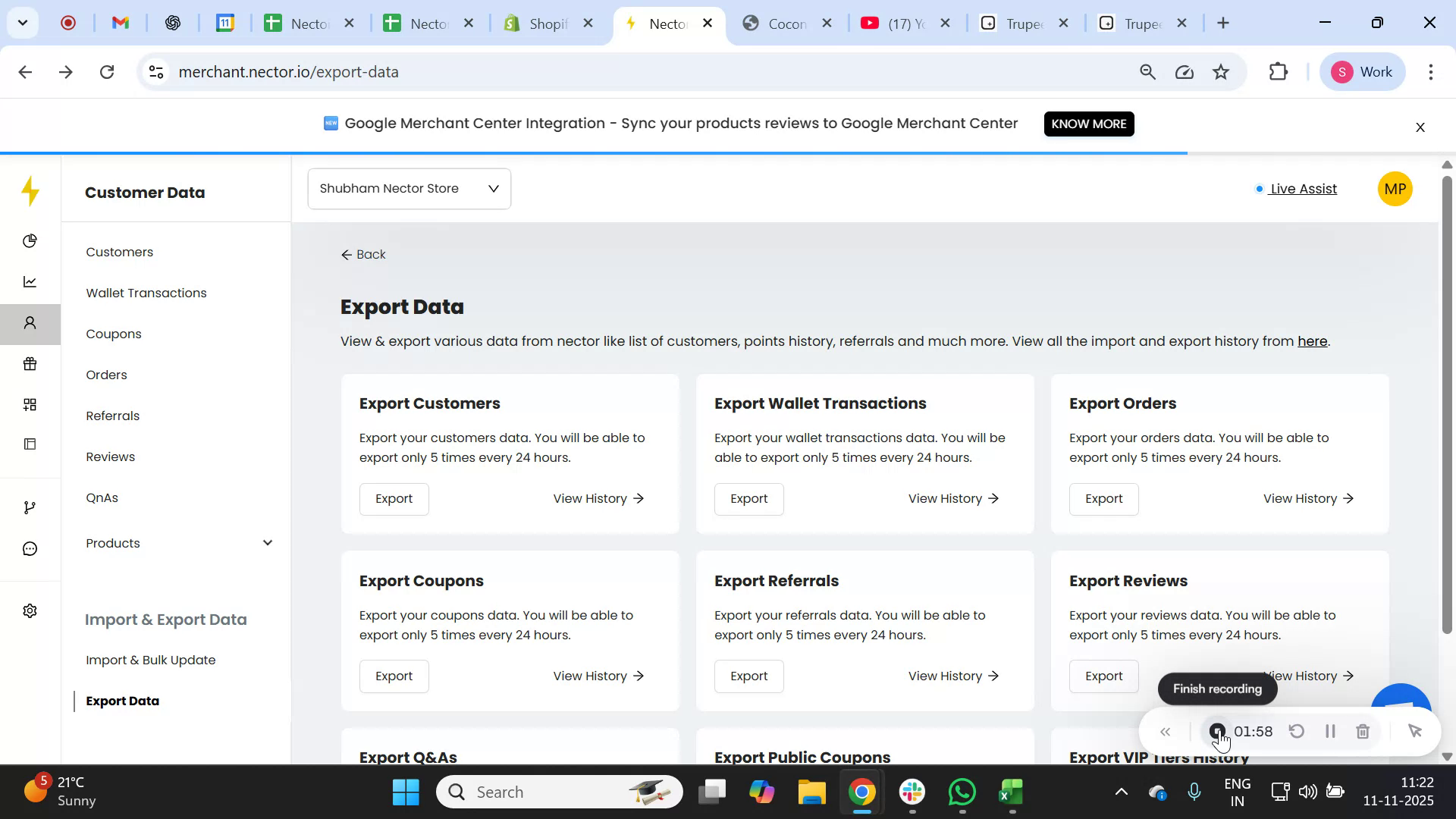
Task: Click the pie chart dashboard icon
Action: (30, 241)
